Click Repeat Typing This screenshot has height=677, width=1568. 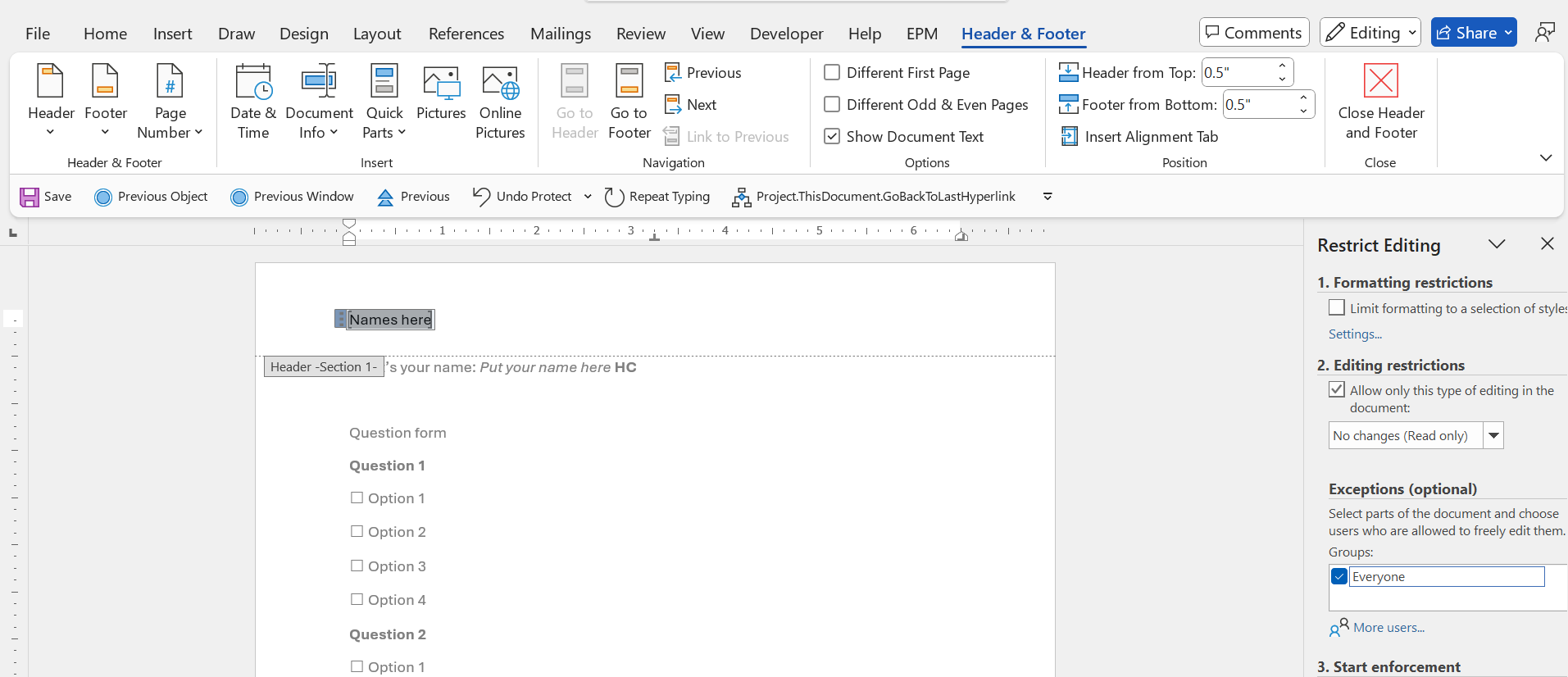657,197
